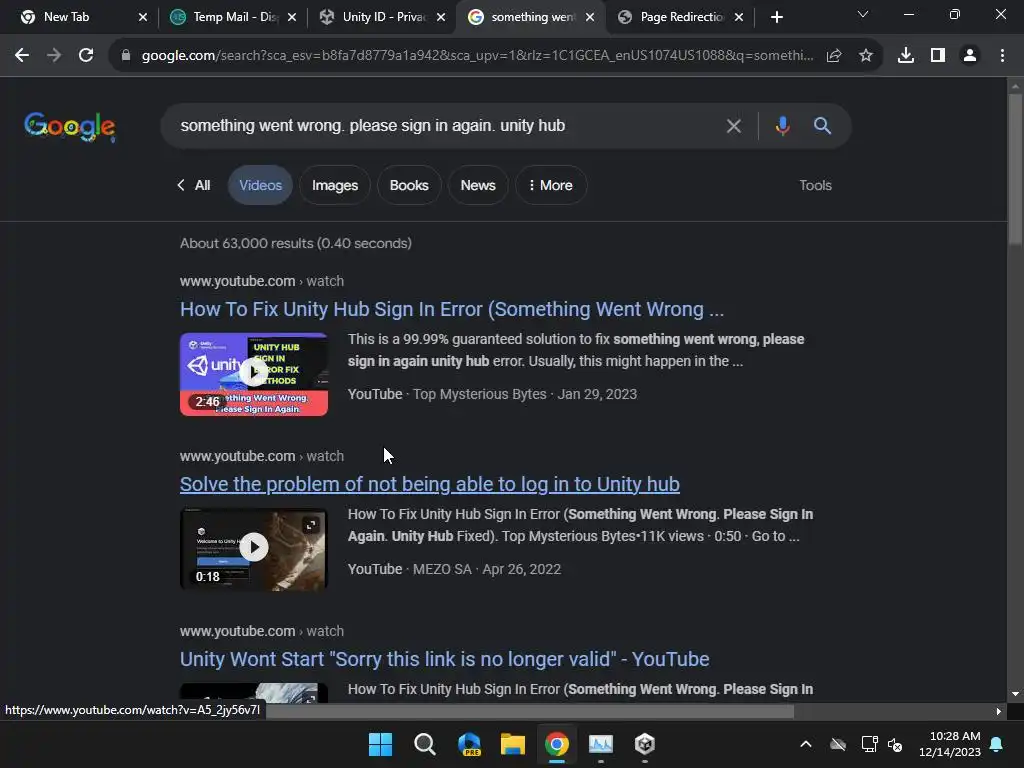The image size is (1024, 768).
Task: Select the Books filter chip
Action: pos(409,185)
